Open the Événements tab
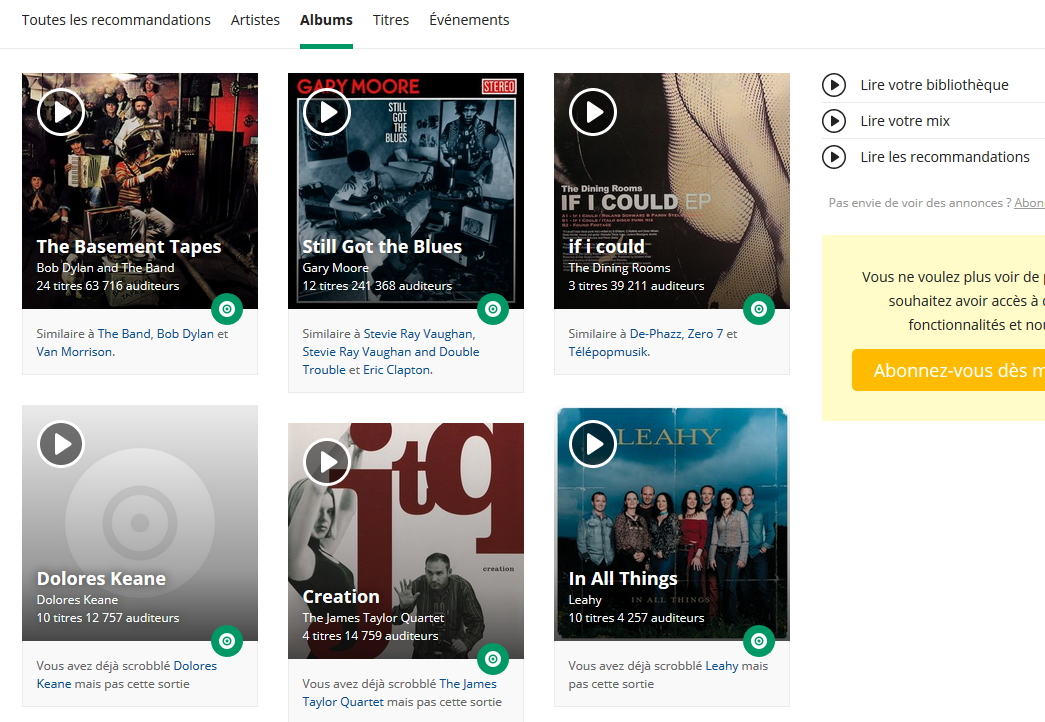The width and height of the screenshot is (1045, 722). point(469,20)
